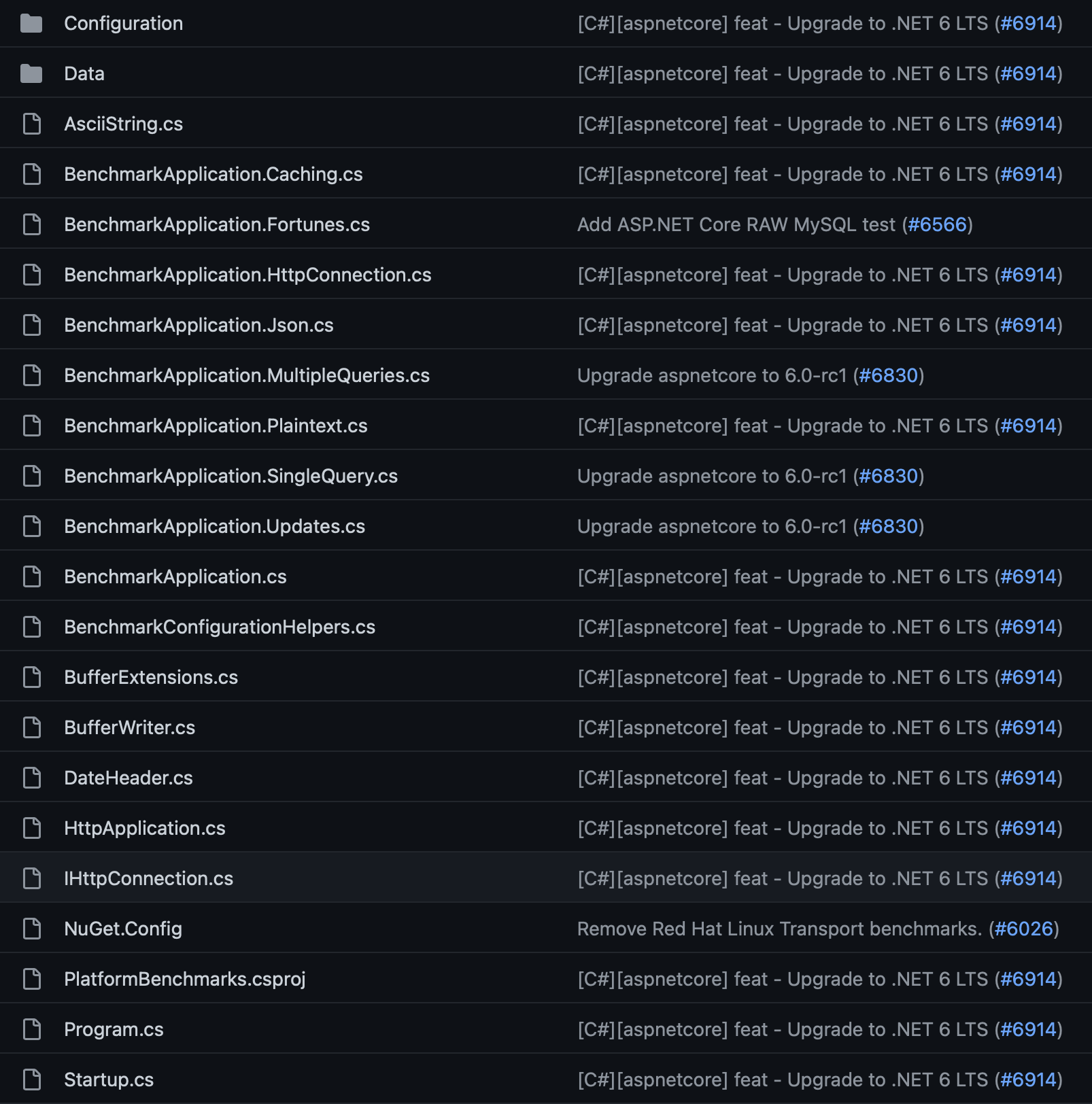Image resolution: width=1092 pixels, height=1104 pixels.
Task: Click the Data folder icon
Action: [x=31, y=74]
